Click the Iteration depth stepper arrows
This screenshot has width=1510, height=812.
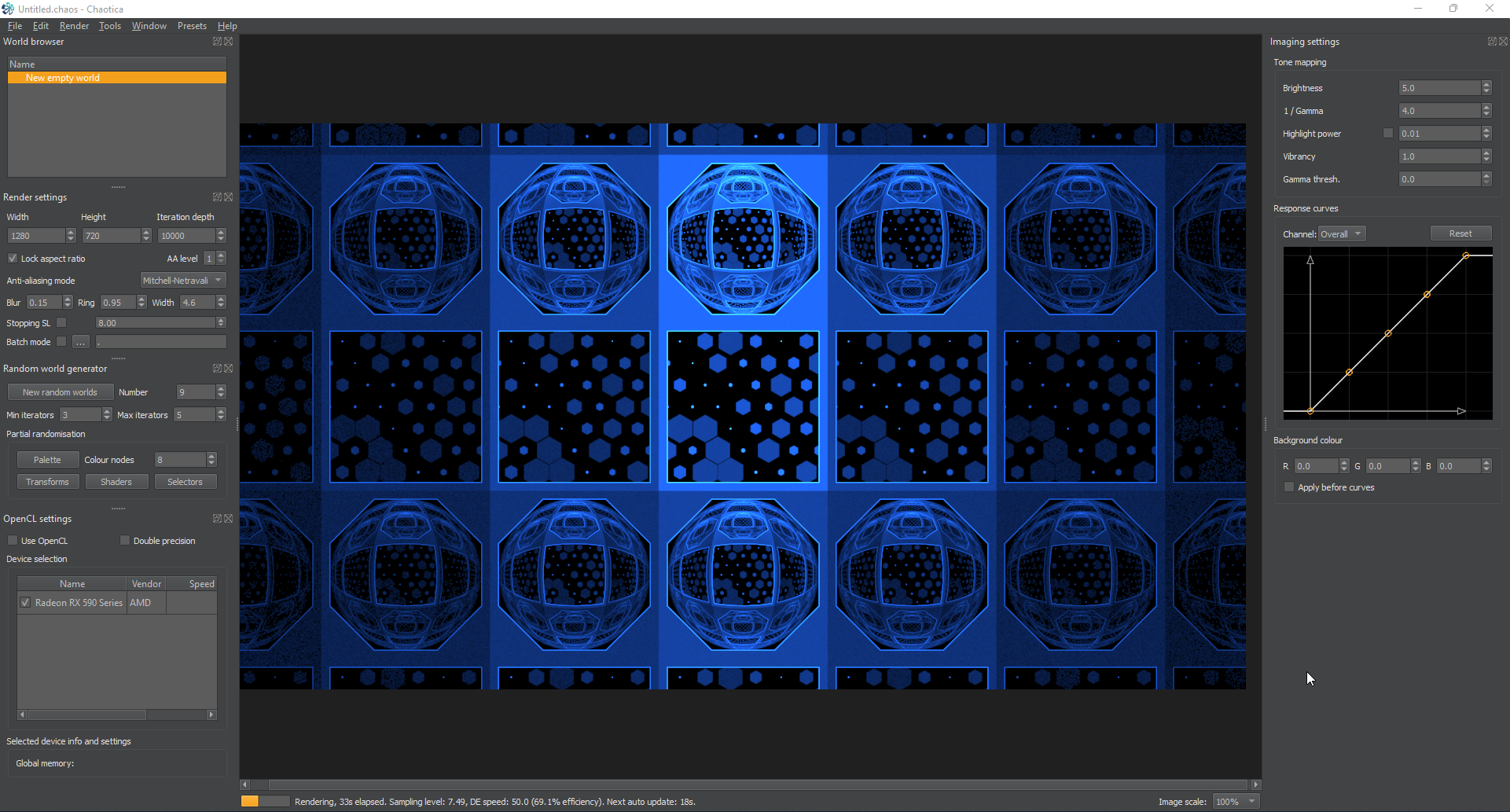click(221, 236)
